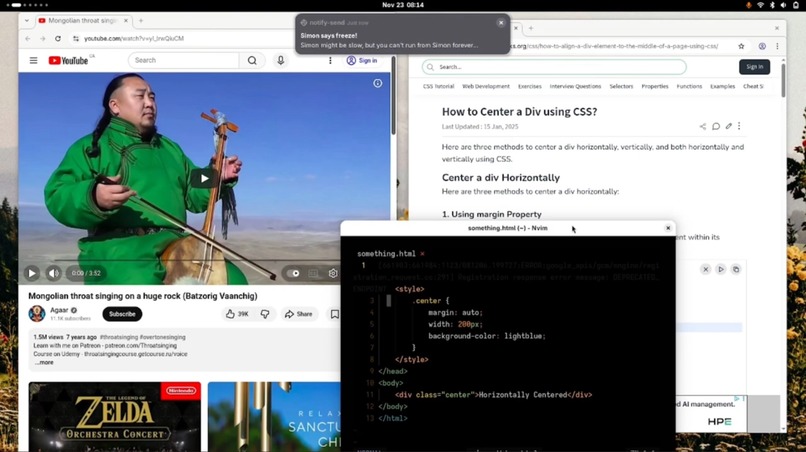Screen dimensions: 806x452
Task: Open the Wi-Fi indicator in top bar
Action: point(760,5)
